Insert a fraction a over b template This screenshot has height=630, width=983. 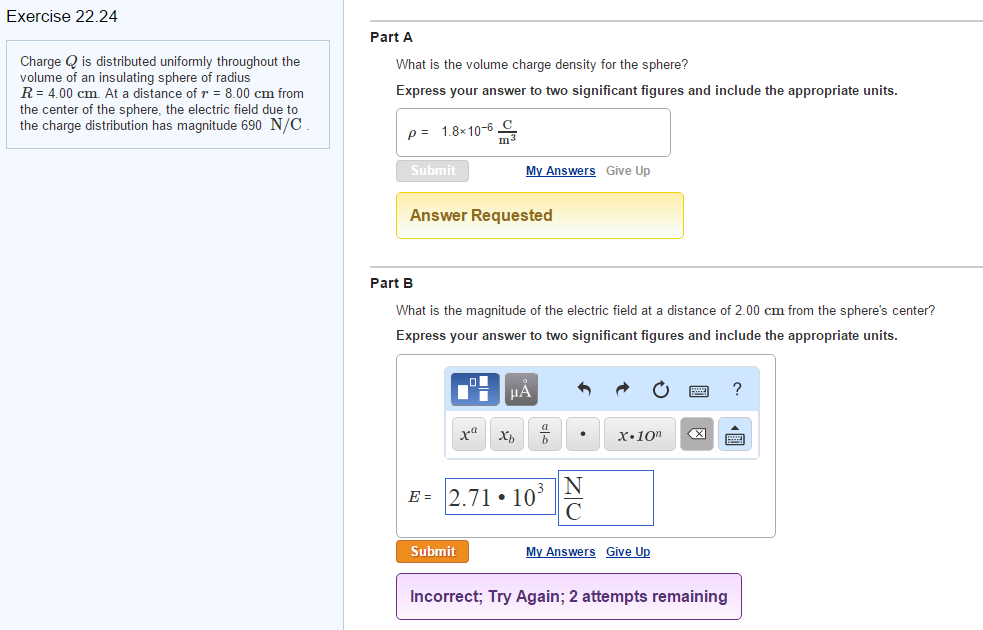pyautogui.click(x=545, y=435)
